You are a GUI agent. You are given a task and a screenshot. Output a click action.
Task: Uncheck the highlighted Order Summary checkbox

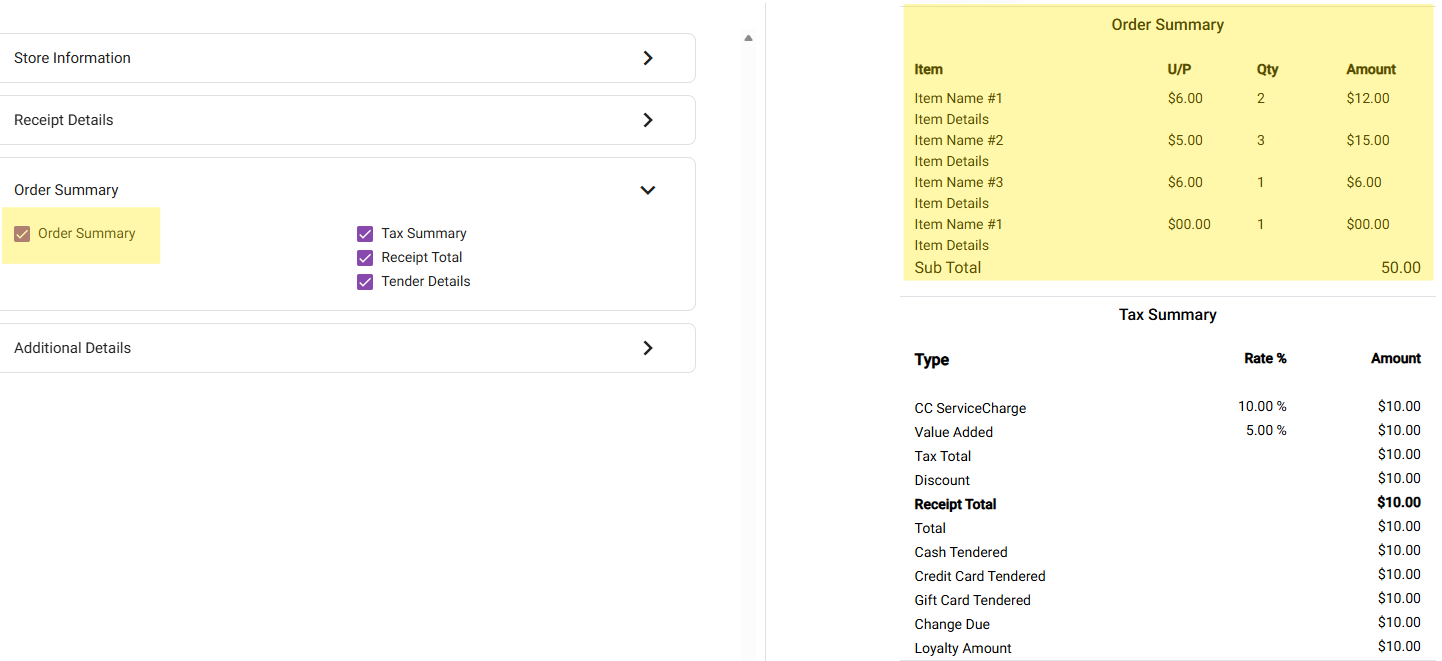click(22, 234)
